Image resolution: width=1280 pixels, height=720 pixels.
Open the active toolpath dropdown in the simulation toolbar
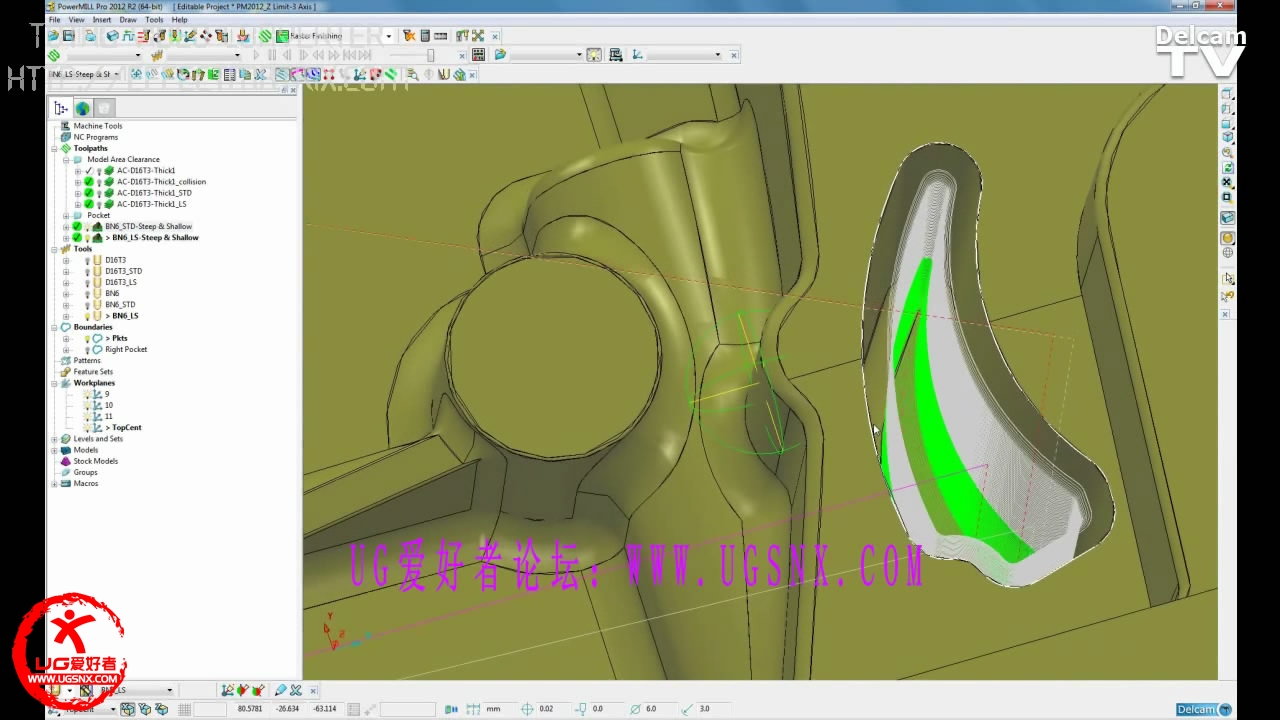coord(138,55)
